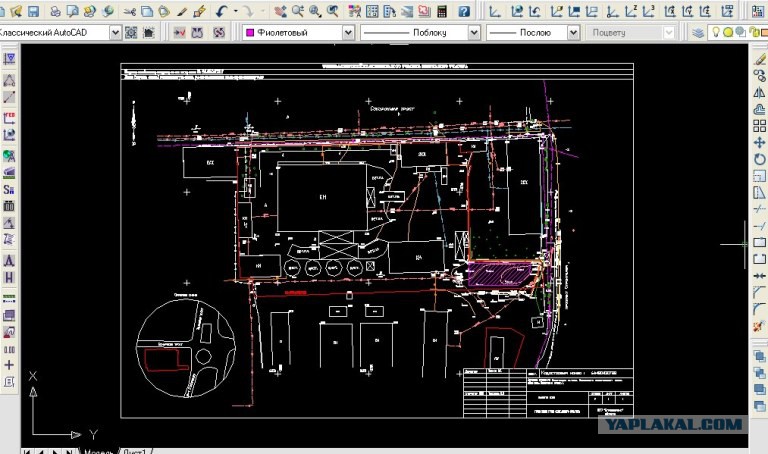This screenshot has width=768, height=454.
Task: Click the UCS icon in the UCS toolbar
Action: pyautogui.click(x=495, y=11)
